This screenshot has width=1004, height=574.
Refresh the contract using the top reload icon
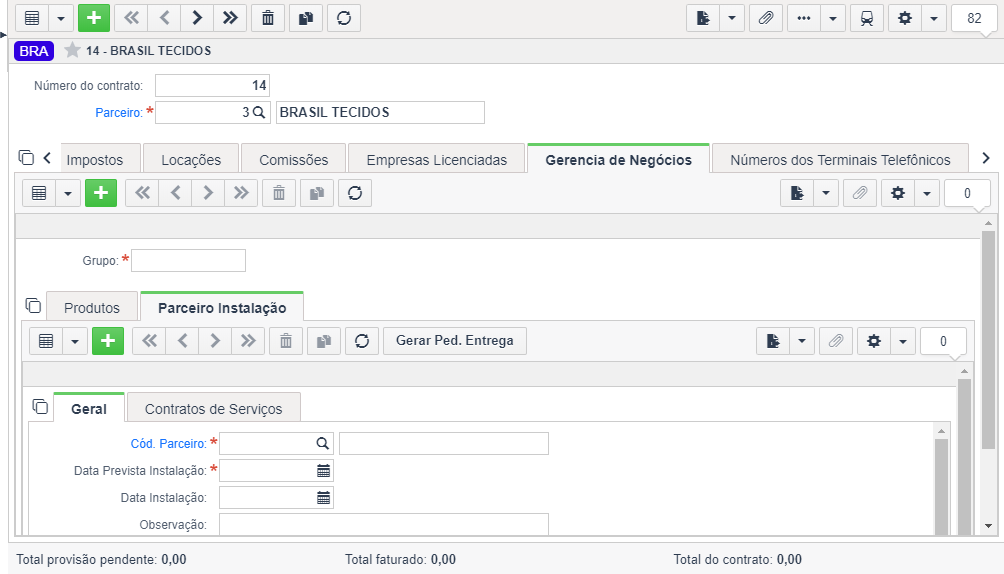344,18
